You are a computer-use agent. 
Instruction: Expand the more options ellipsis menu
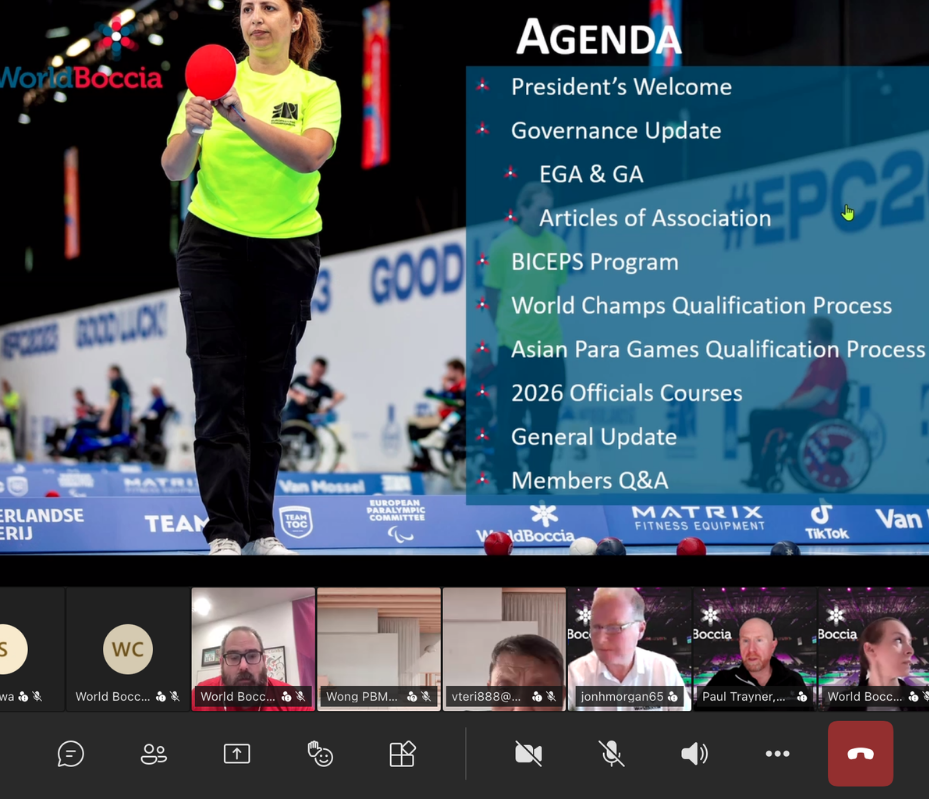click(x=777, y=754)
